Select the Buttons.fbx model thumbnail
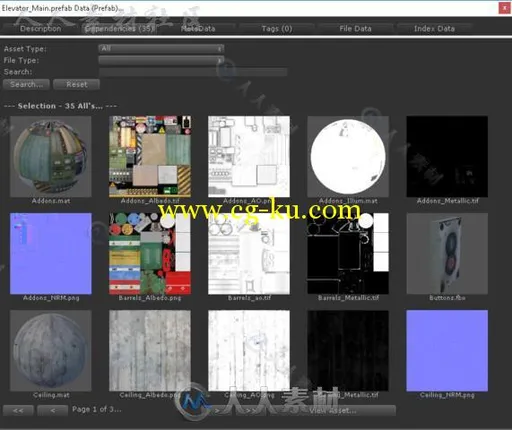Screen dimensions: 512x430 [447, 254]
